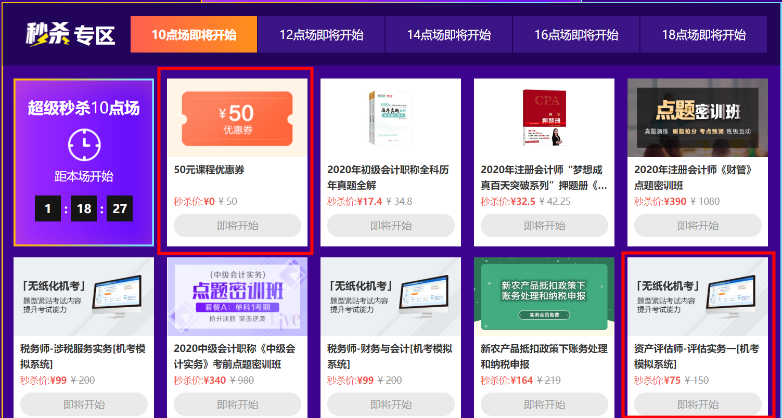Click 即将开始 button under 《财管》点题密训班

[x=698, y=225]
